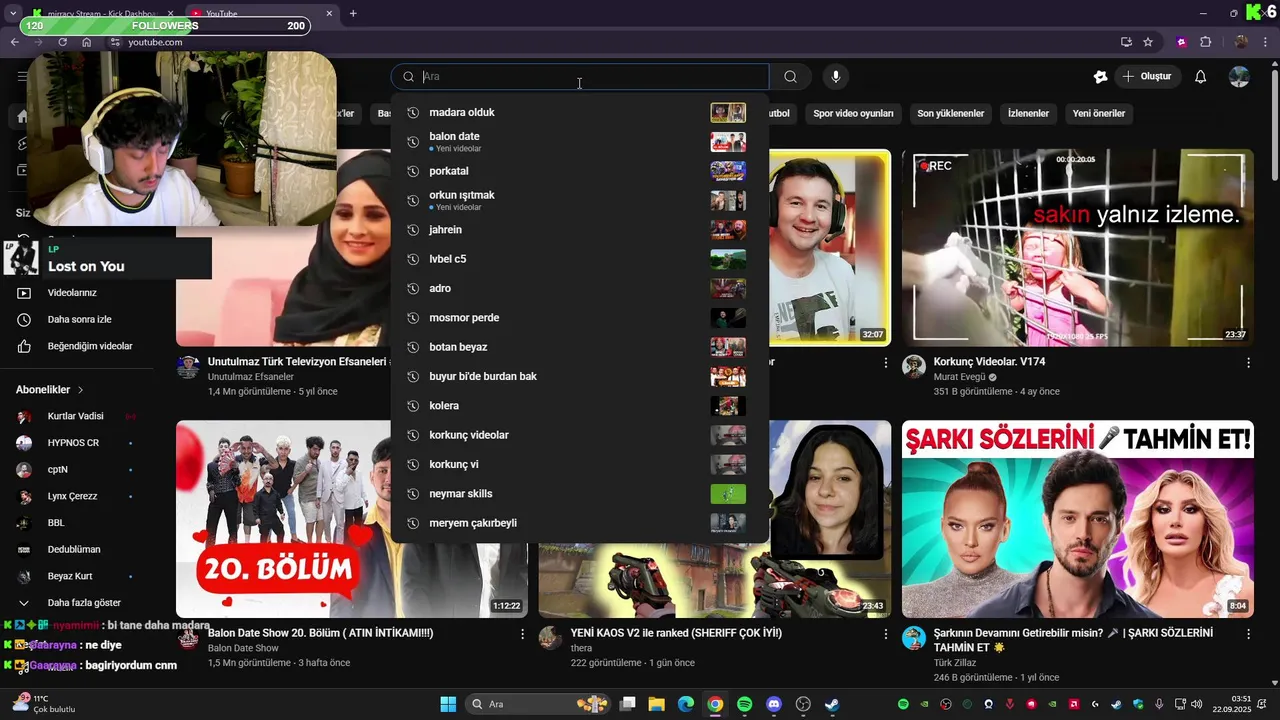Click the 'botan beyaz' suggestion text

[x=458, y=347]
